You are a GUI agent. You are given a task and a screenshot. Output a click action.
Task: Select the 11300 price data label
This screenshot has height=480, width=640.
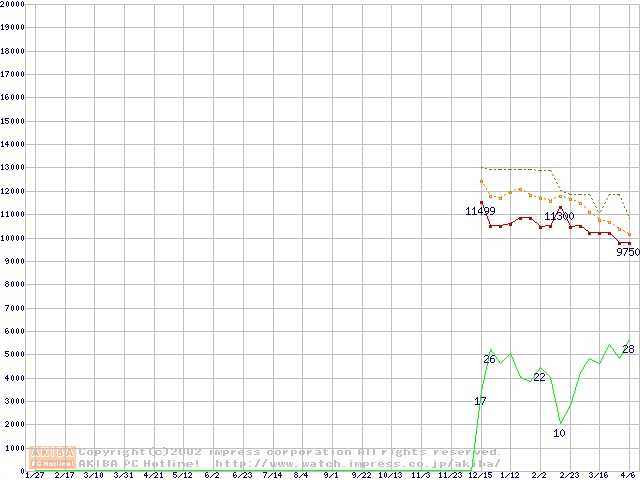point(559,216)
